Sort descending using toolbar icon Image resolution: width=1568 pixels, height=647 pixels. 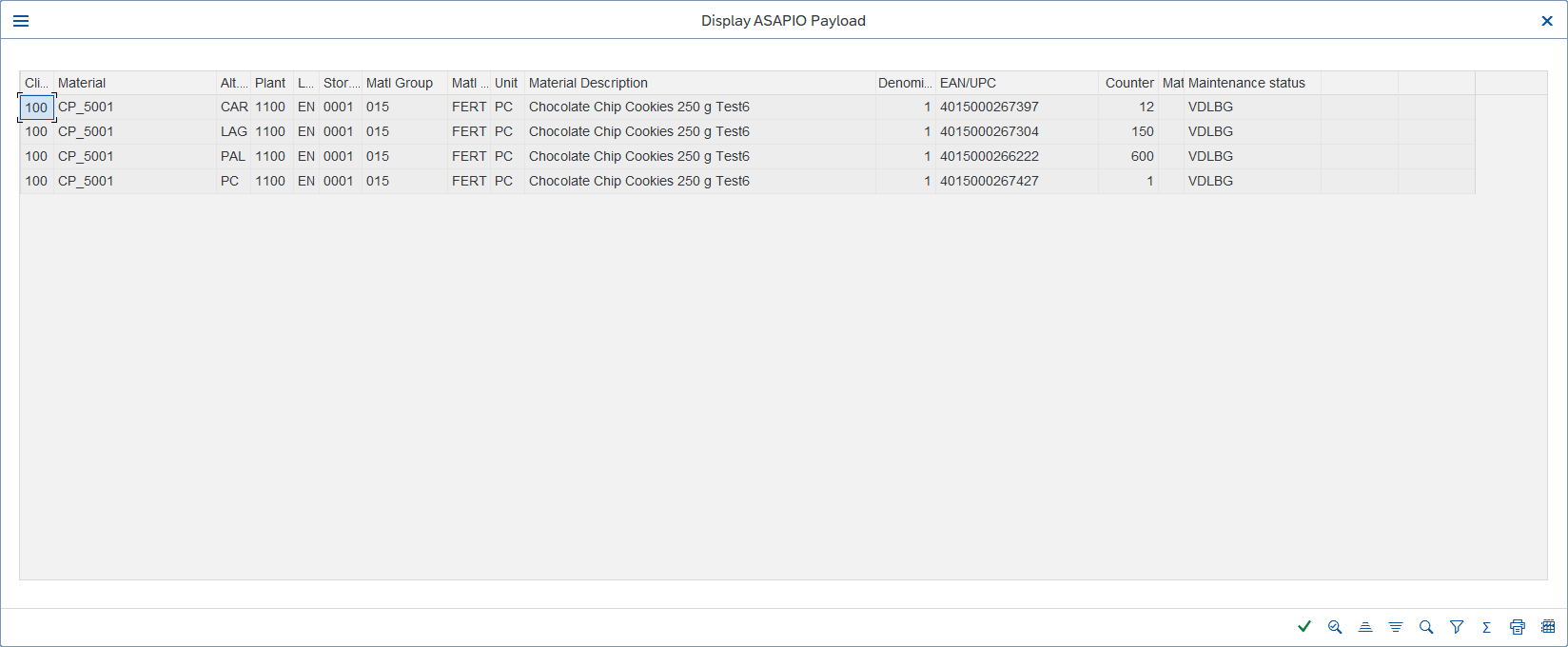[1396, 626]
